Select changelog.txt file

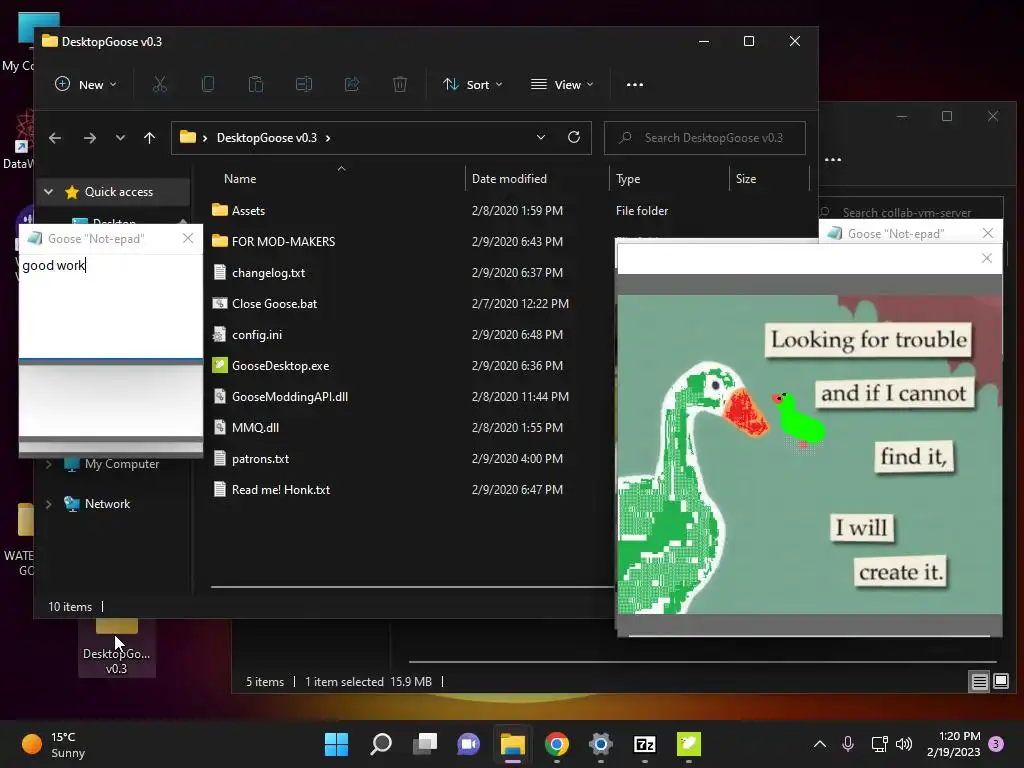[268, 273]
